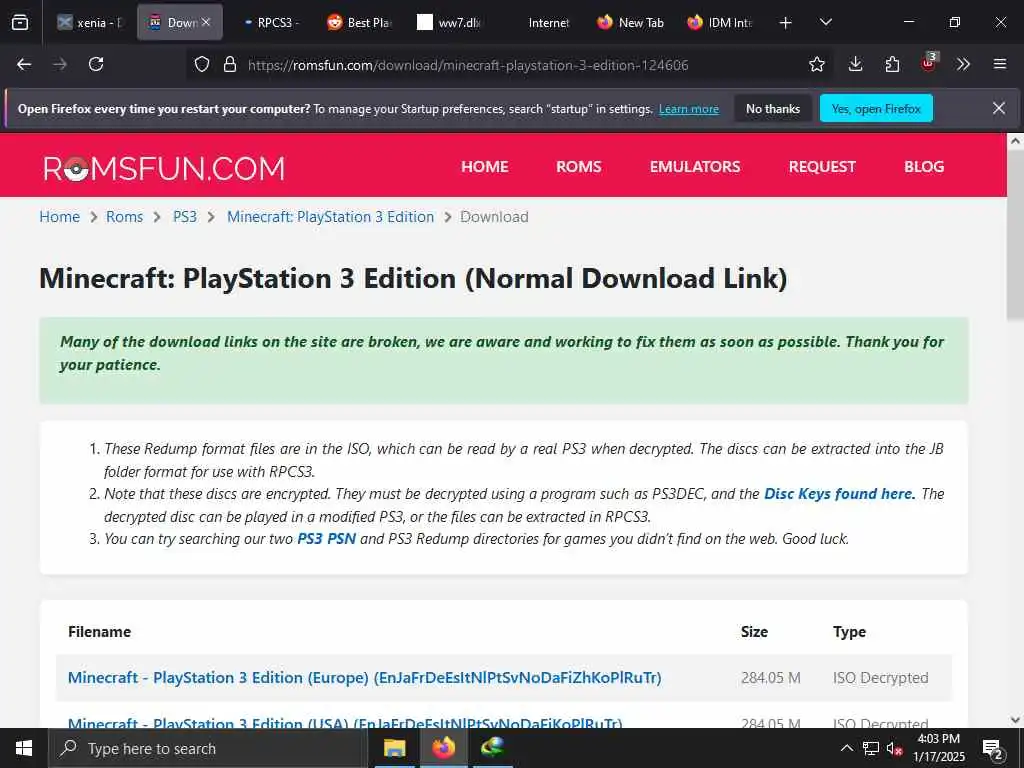Screen dimensions: 1024x768
Task: Click the Firefox taskbar icon
Action: tap(443, 748)
